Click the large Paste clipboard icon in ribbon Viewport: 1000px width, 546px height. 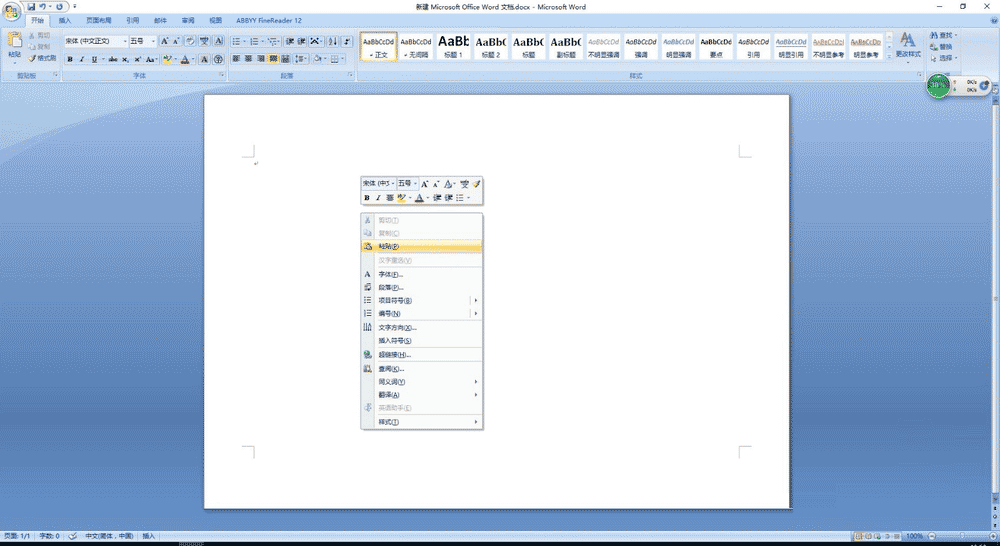point(14,41)
